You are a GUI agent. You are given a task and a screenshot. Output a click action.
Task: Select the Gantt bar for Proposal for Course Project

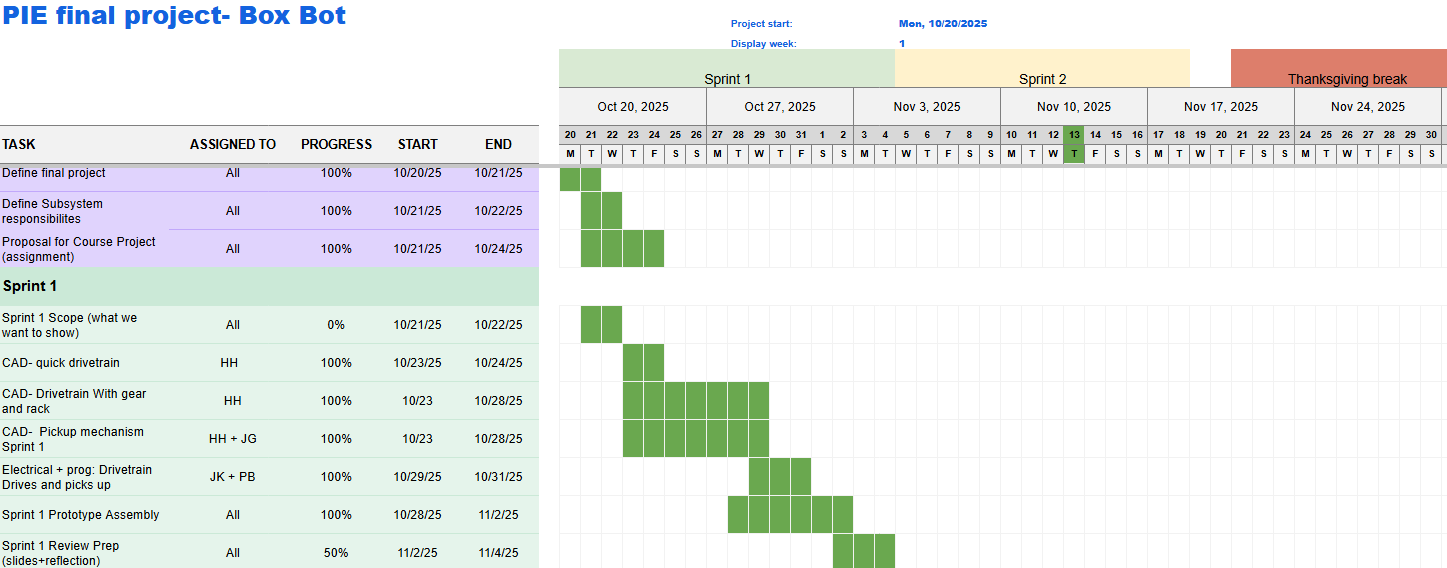(x=622, y=249)
